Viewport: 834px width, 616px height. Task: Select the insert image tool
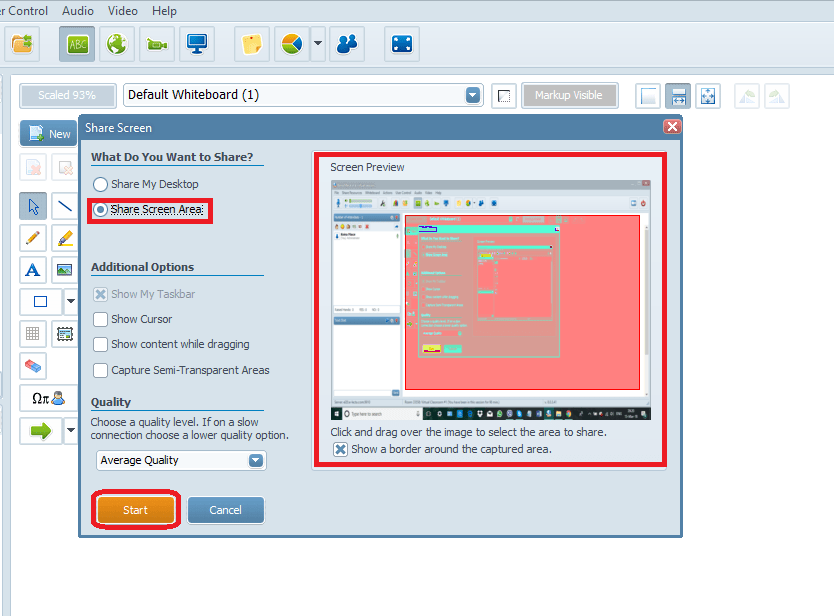(65, 270)
